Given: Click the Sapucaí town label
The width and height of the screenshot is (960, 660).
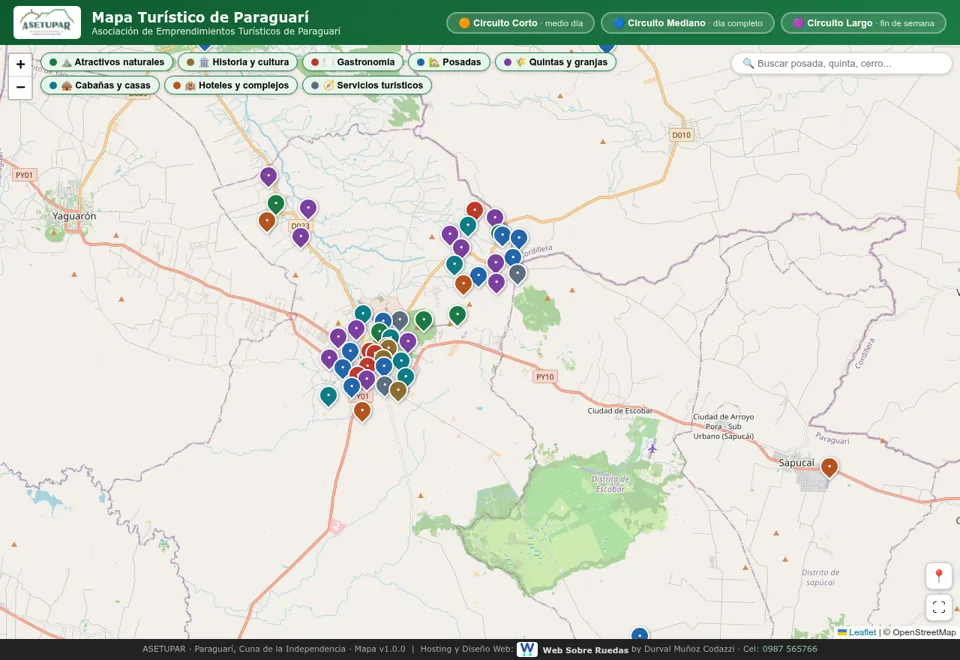Looking at the screenshot, I should (x=797, y=463).
